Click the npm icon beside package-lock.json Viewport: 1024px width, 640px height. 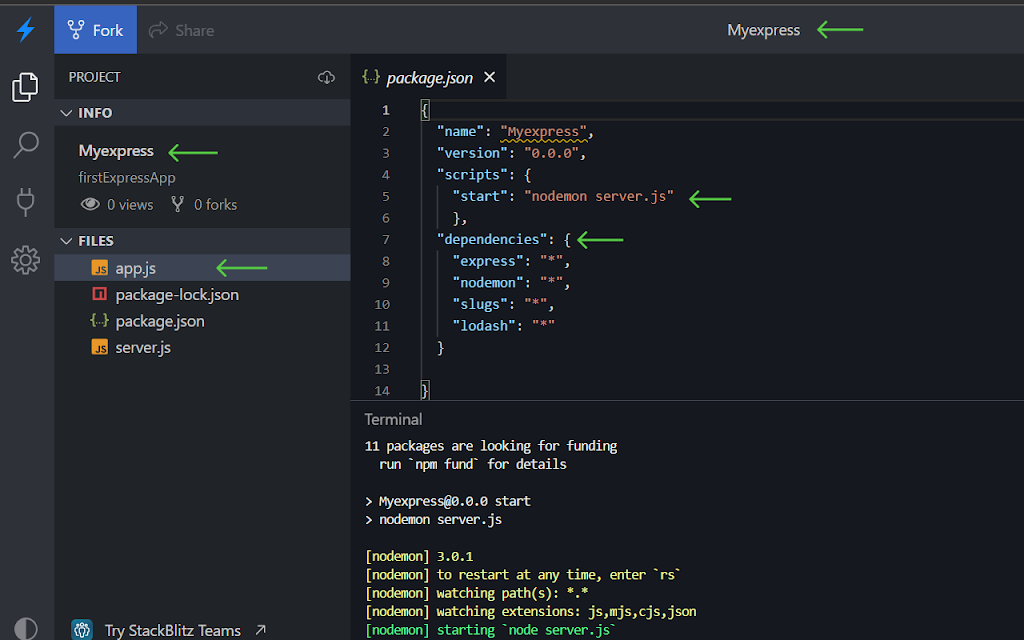(x=100, y=294)
